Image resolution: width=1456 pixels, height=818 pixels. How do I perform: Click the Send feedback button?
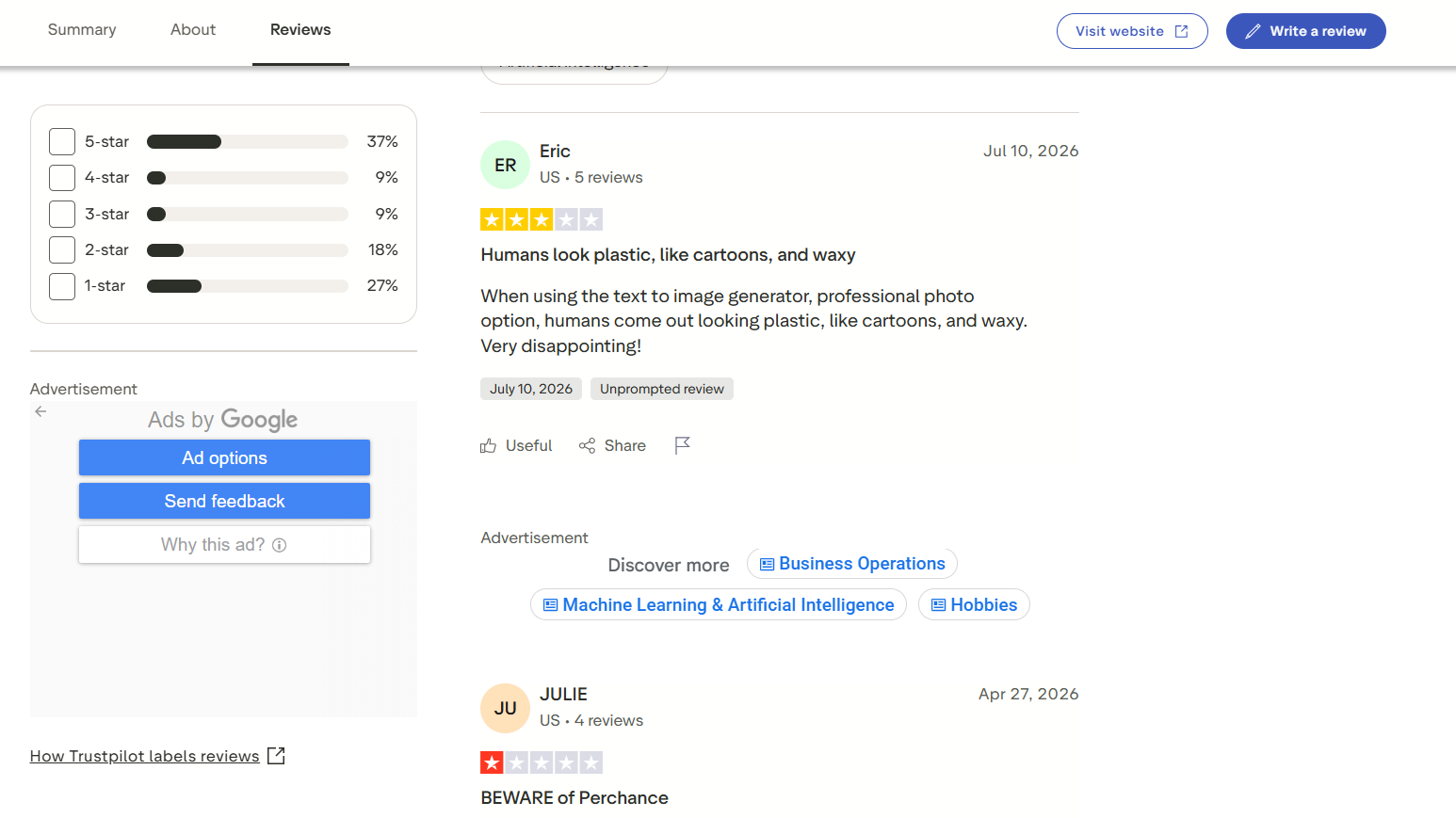pyautogui.click(x=224, y=501)
